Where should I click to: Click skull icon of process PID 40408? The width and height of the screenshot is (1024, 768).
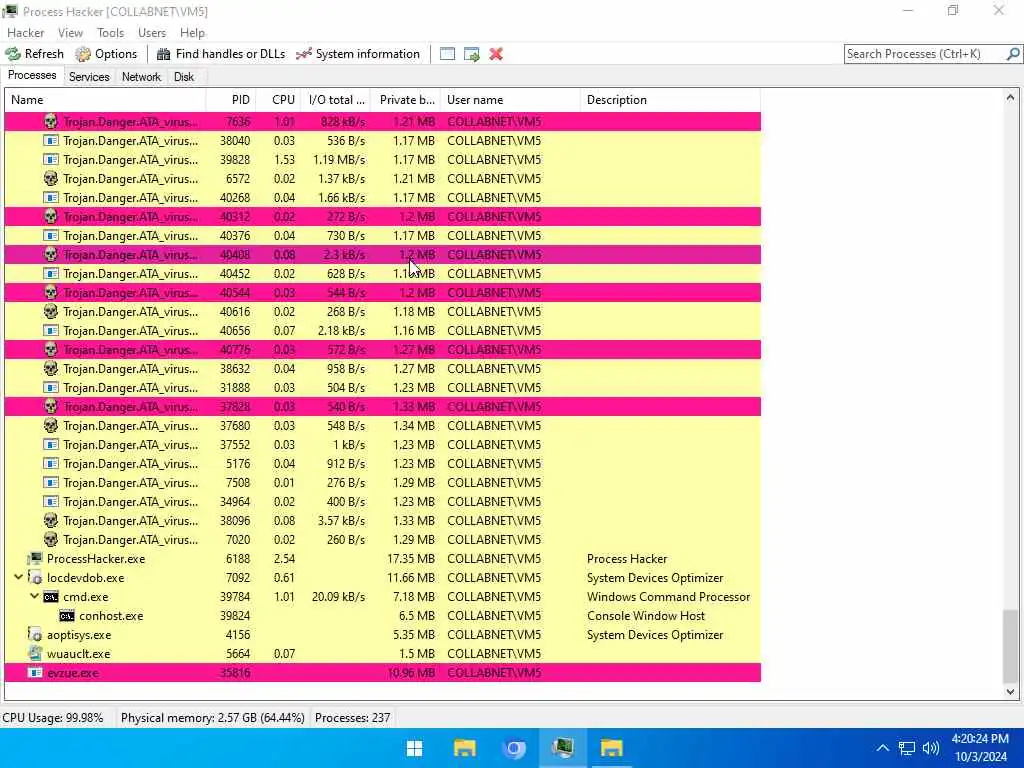pos(50,255)
